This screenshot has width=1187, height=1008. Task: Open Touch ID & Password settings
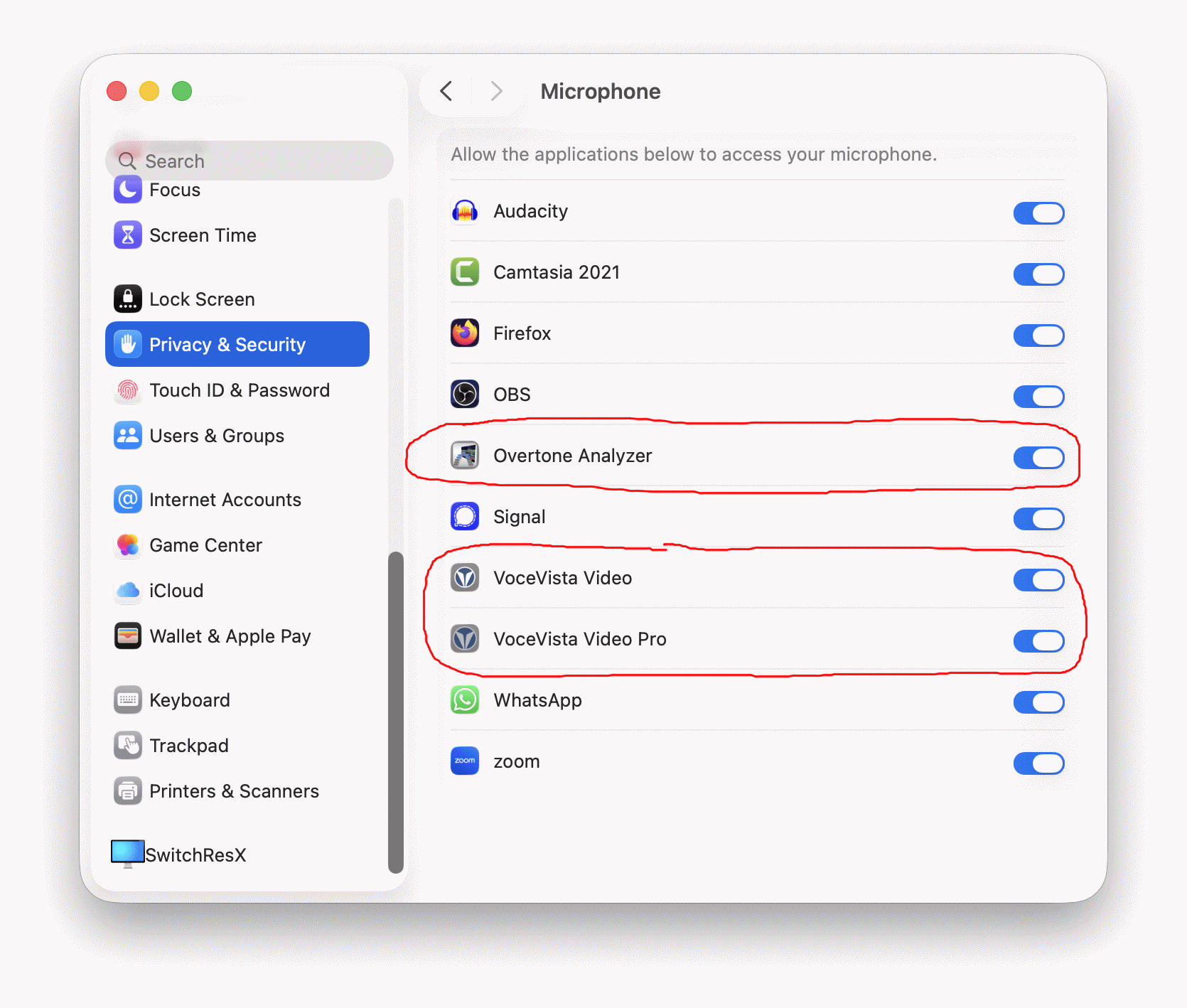coord(239,390)
